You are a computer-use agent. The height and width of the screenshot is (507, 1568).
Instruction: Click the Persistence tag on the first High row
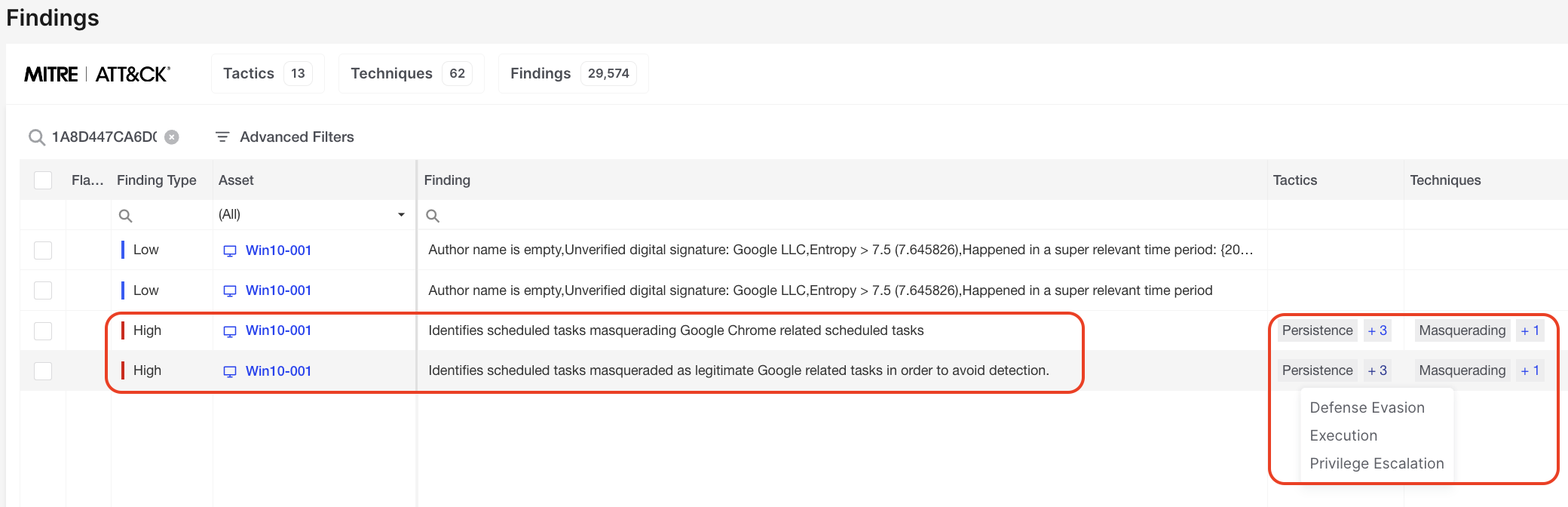point(1317,330)
